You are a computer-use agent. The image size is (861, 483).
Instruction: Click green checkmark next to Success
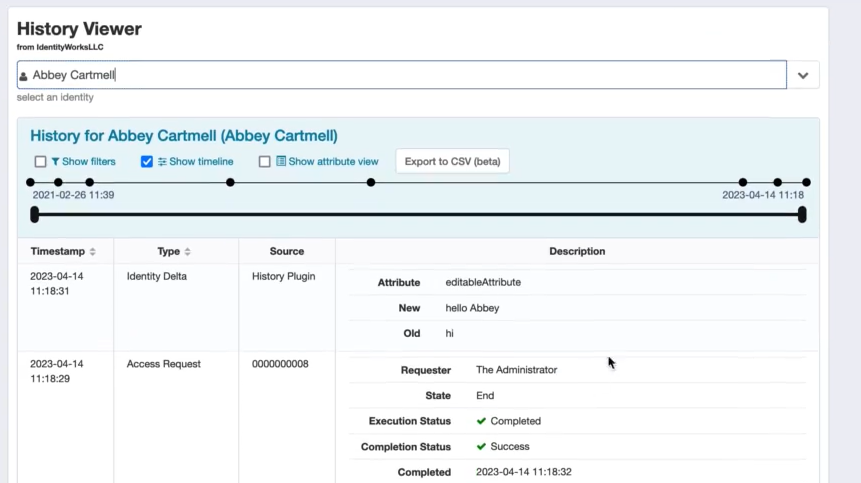[x=481, y=447]
